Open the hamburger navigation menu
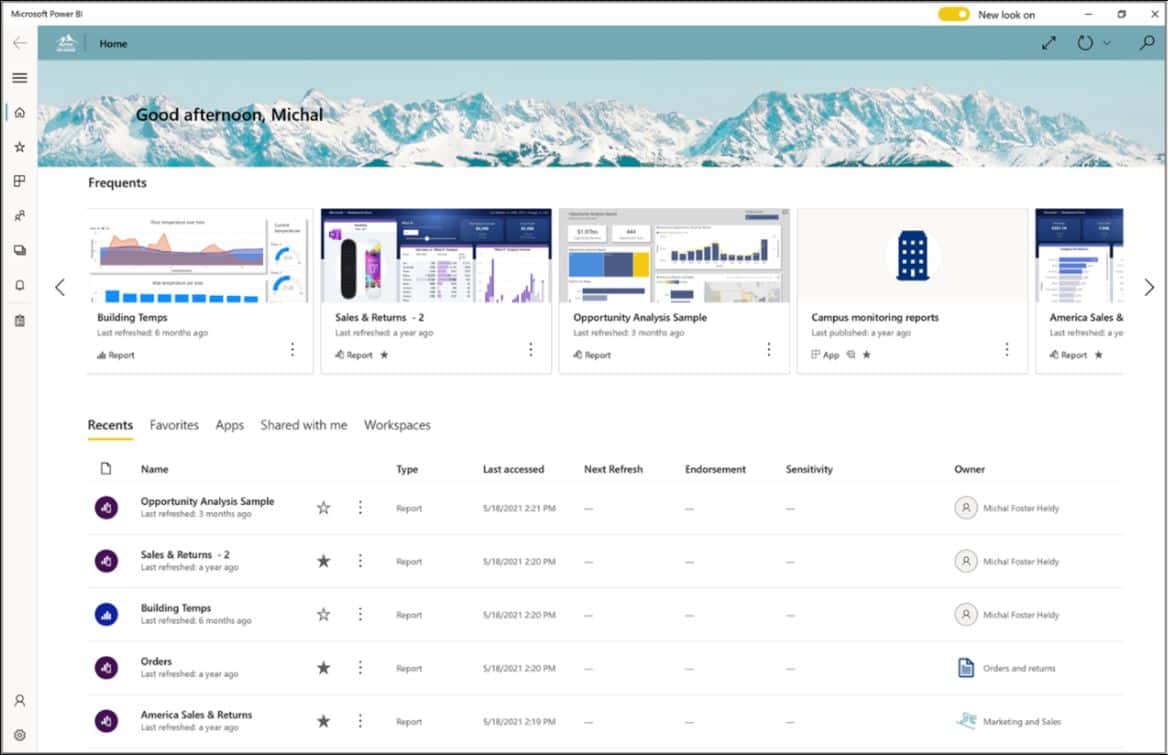1168x755 pixels. point(20,77)
